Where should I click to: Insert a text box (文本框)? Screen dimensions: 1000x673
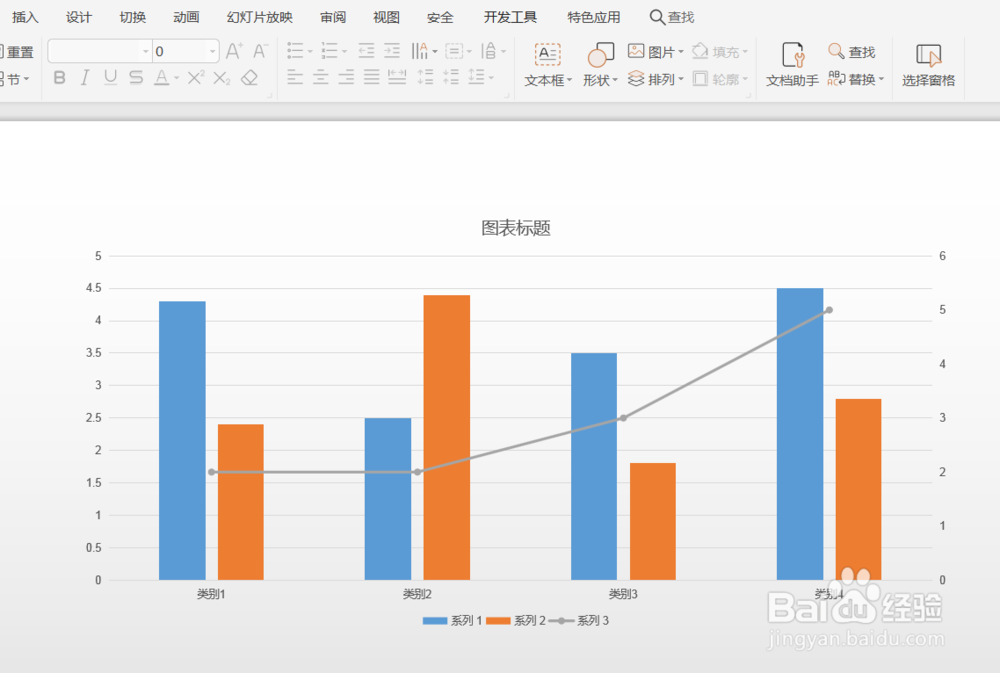[x=548, y=66]
